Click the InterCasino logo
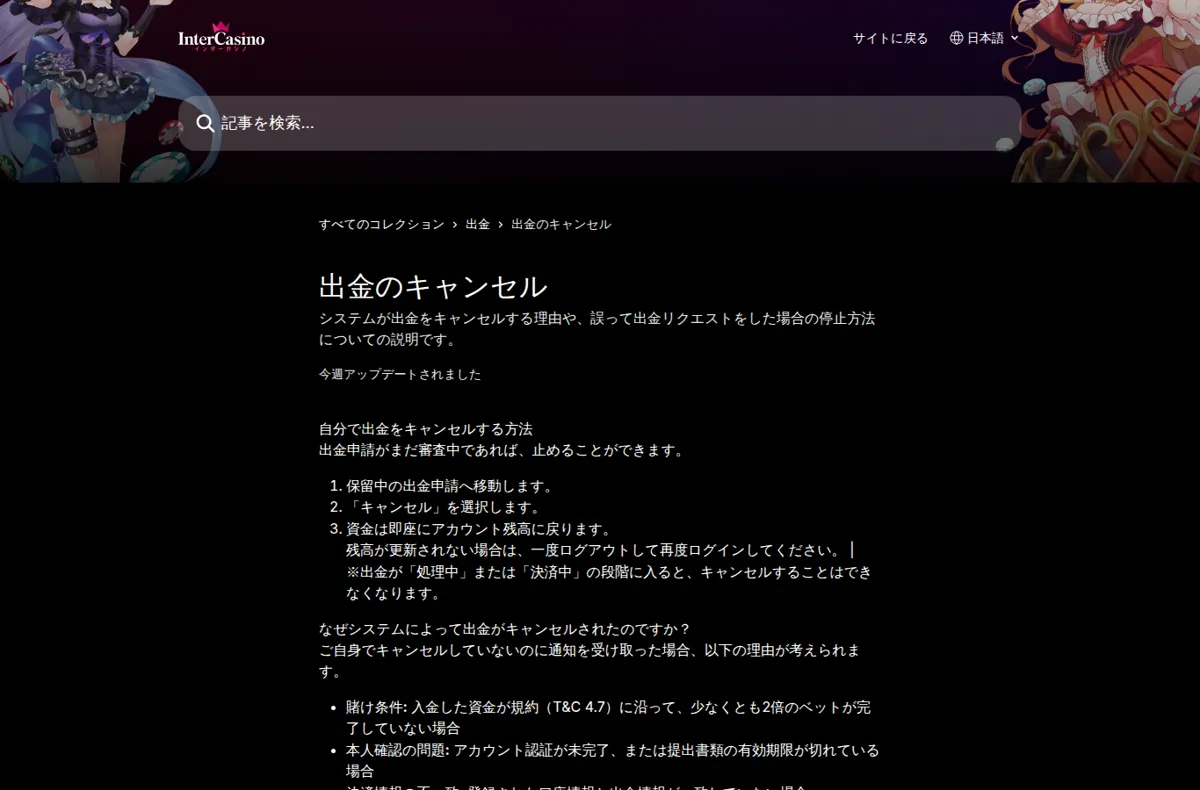This screenshot has height=790, width=1200. [x=221, y=37]
